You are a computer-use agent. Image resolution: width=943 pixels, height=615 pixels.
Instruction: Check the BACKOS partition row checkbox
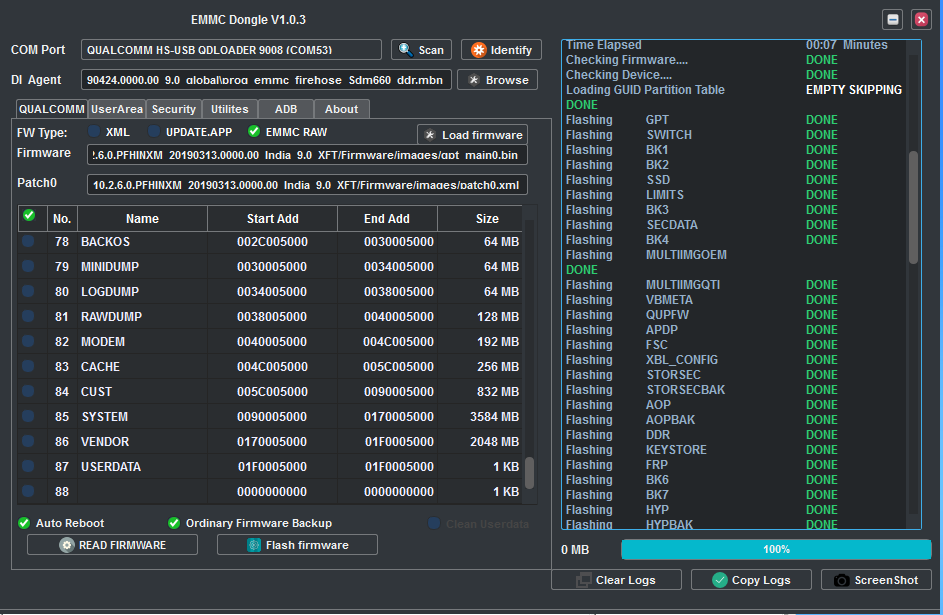click(28, 241)
